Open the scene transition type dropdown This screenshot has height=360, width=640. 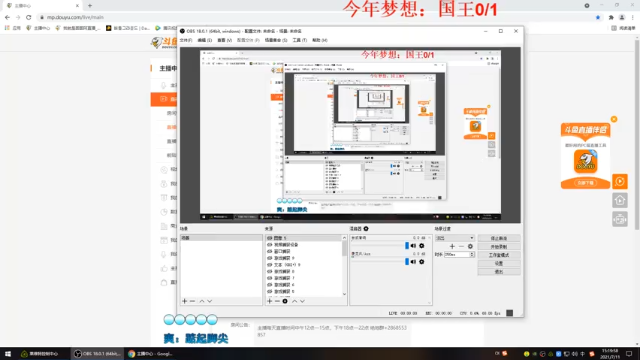[x=455, y=238]
